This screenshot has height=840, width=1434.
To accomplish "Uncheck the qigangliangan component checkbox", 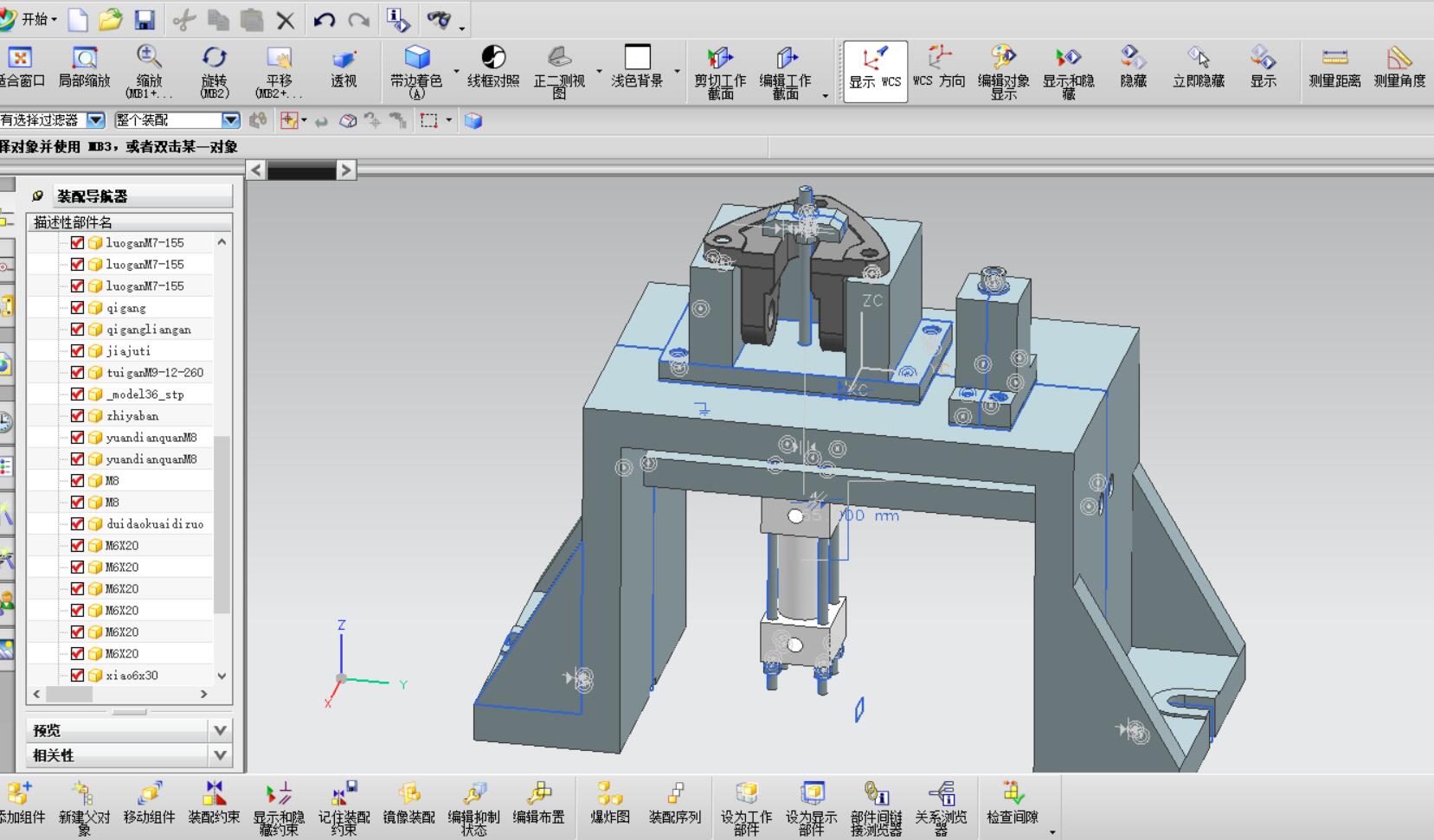I will click(x=77, y=329).
